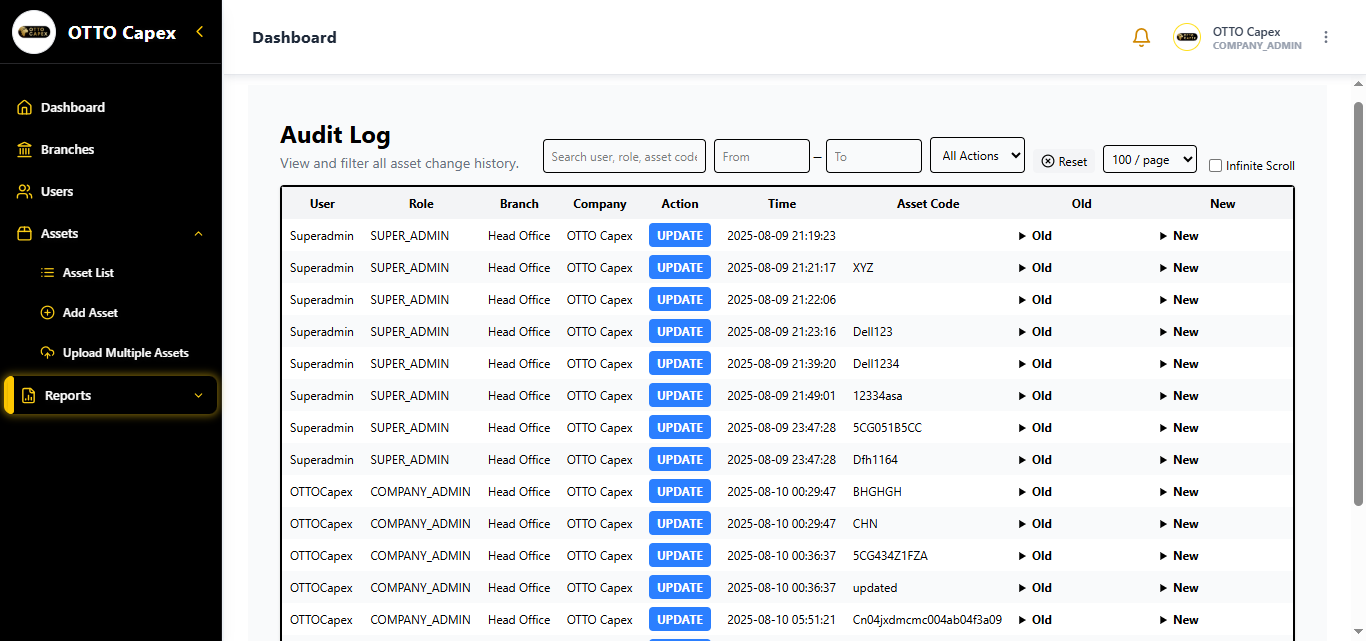Change page size using the 100/page dropdown

pyautogui.click(x=1149, y=158)
